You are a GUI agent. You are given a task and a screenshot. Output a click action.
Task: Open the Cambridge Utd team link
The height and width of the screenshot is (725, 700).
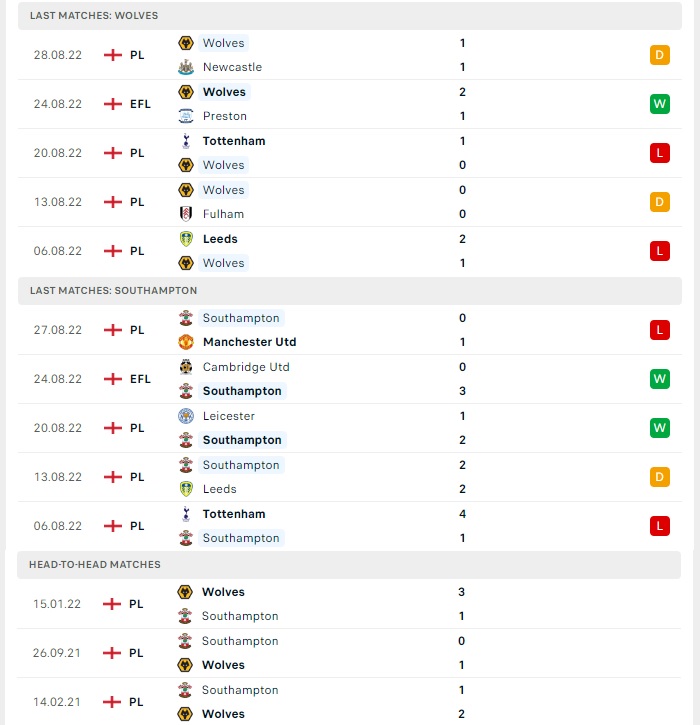246,367
